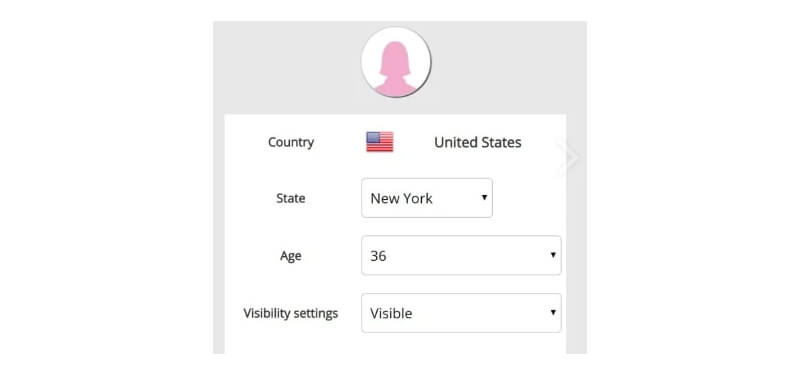Screen dimensions: 800x375
Task: Click the State dropdown's small arrow
Action: pos(484,197)
